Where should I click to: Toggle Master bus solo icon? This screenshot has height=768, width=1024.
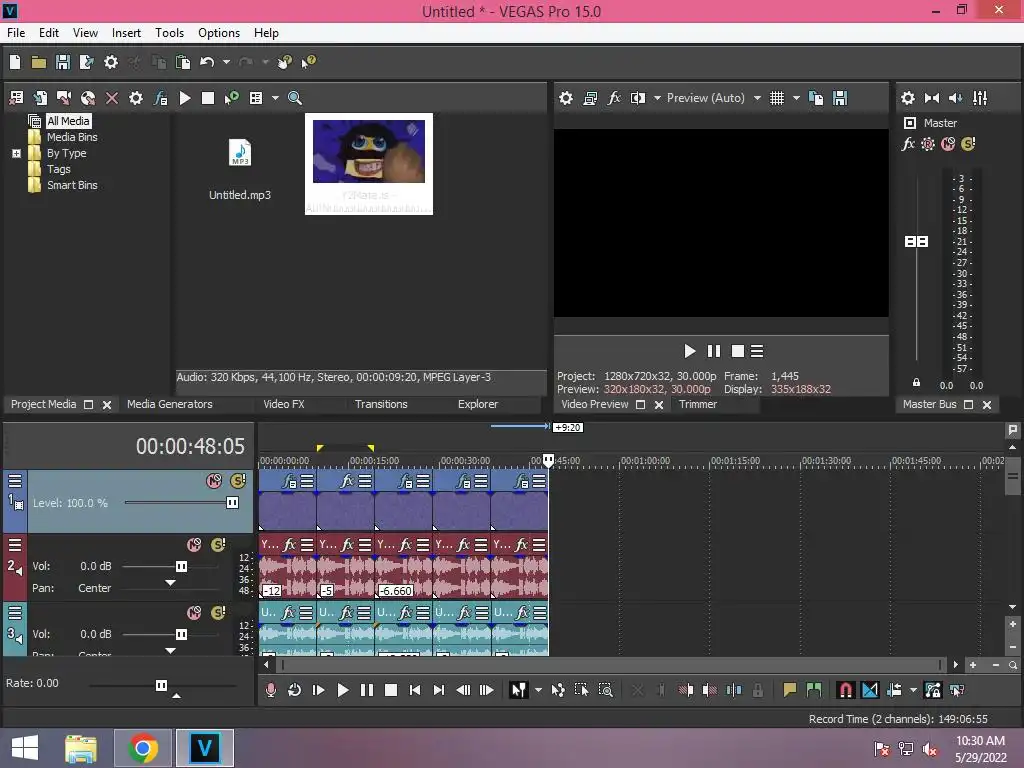pos(968,144)
